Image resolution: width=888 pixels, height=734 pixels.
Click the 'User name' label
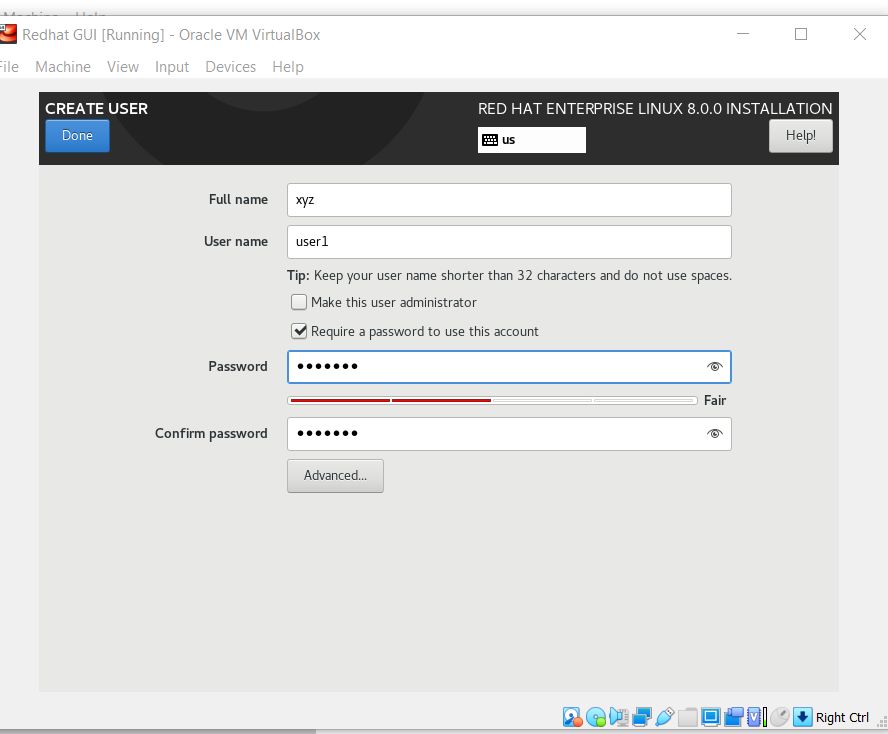pos(236,241)
